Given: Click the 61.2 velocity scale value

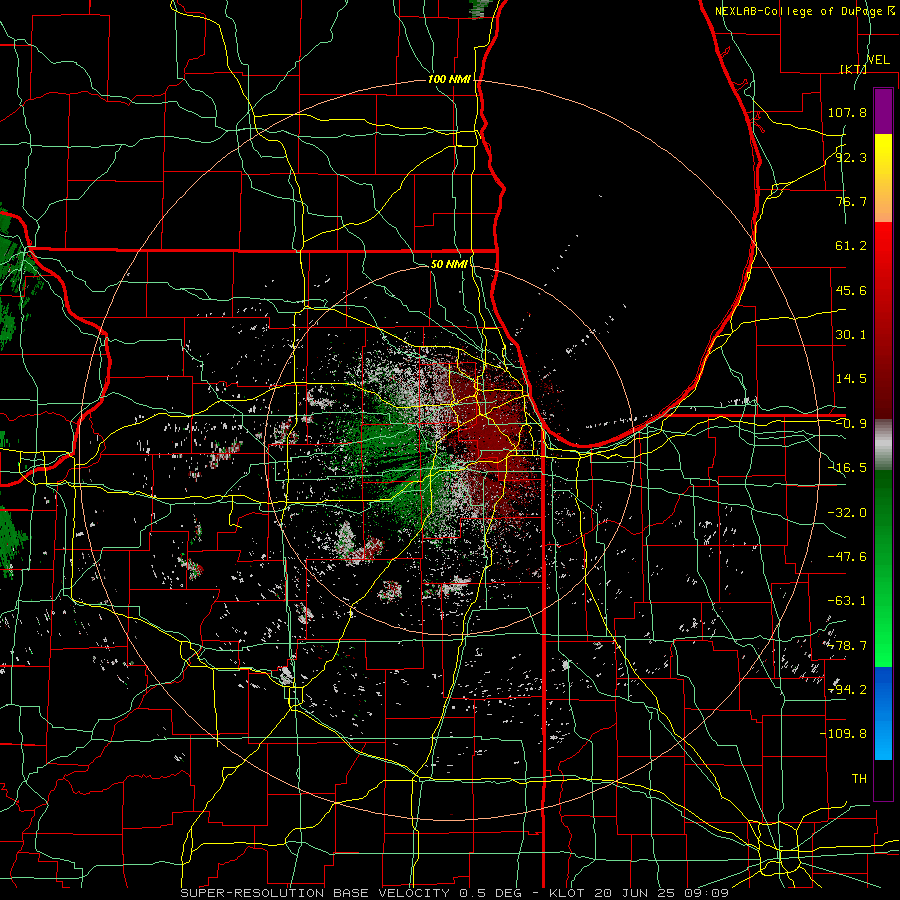Looking at the screenshot, I should click(851, 246).
